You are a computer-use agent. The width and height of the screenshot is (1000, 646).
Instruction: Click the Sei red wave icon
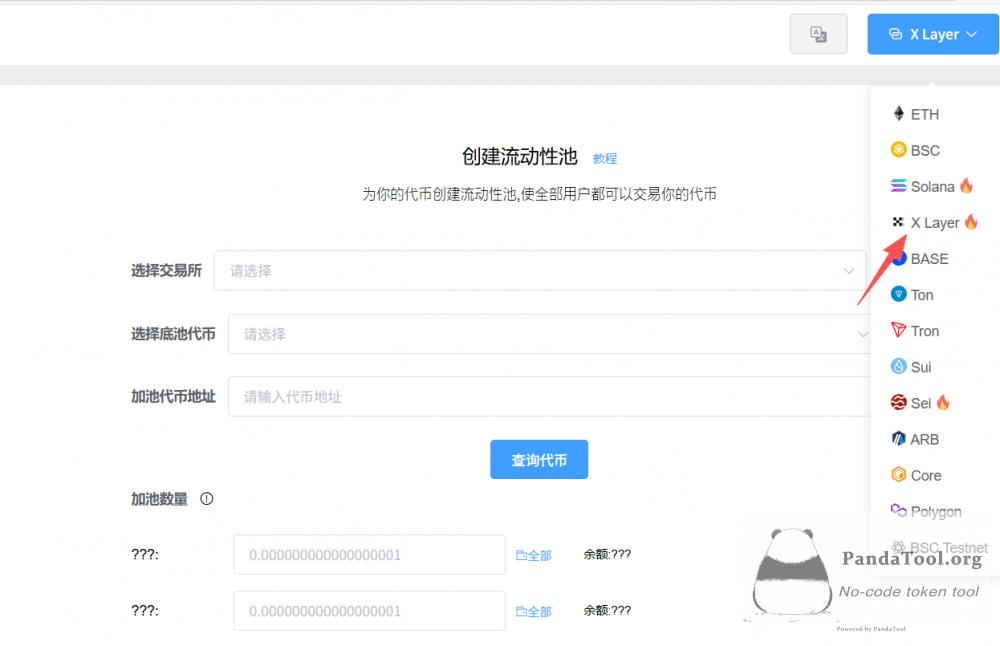[899, 402]
